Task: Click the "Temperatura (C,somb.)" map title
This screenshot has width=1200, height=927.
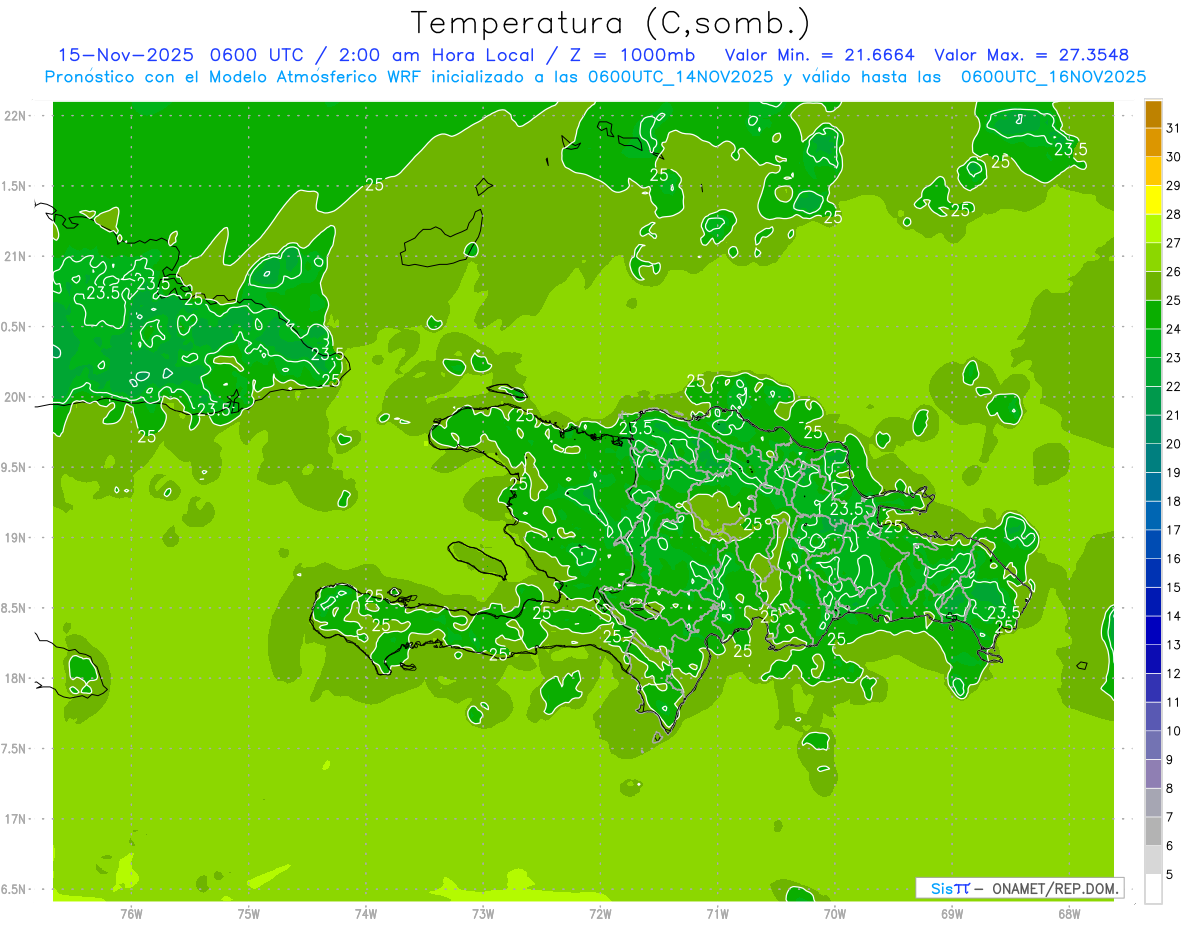Action: pos(611,24)
